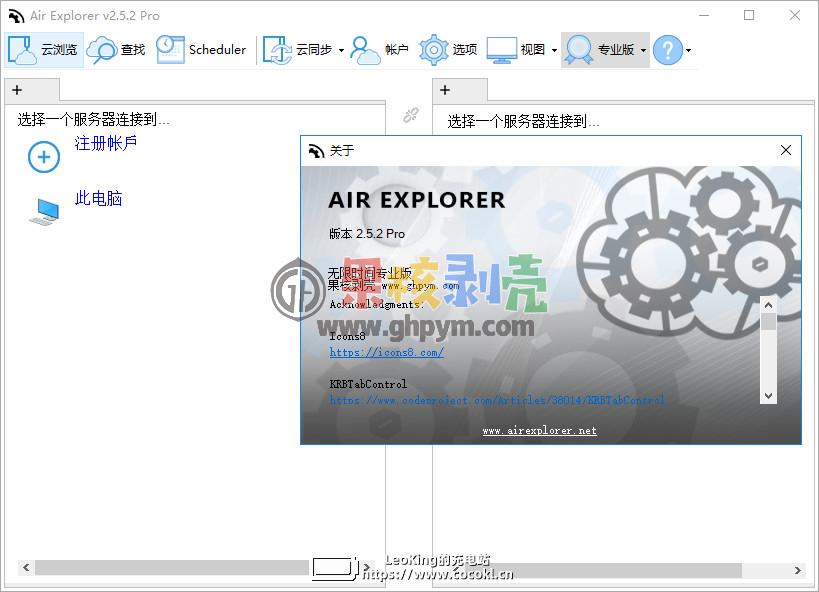Click the 注册帐户 plus circle icon
819x592 pixels.
tap(44, 157)
